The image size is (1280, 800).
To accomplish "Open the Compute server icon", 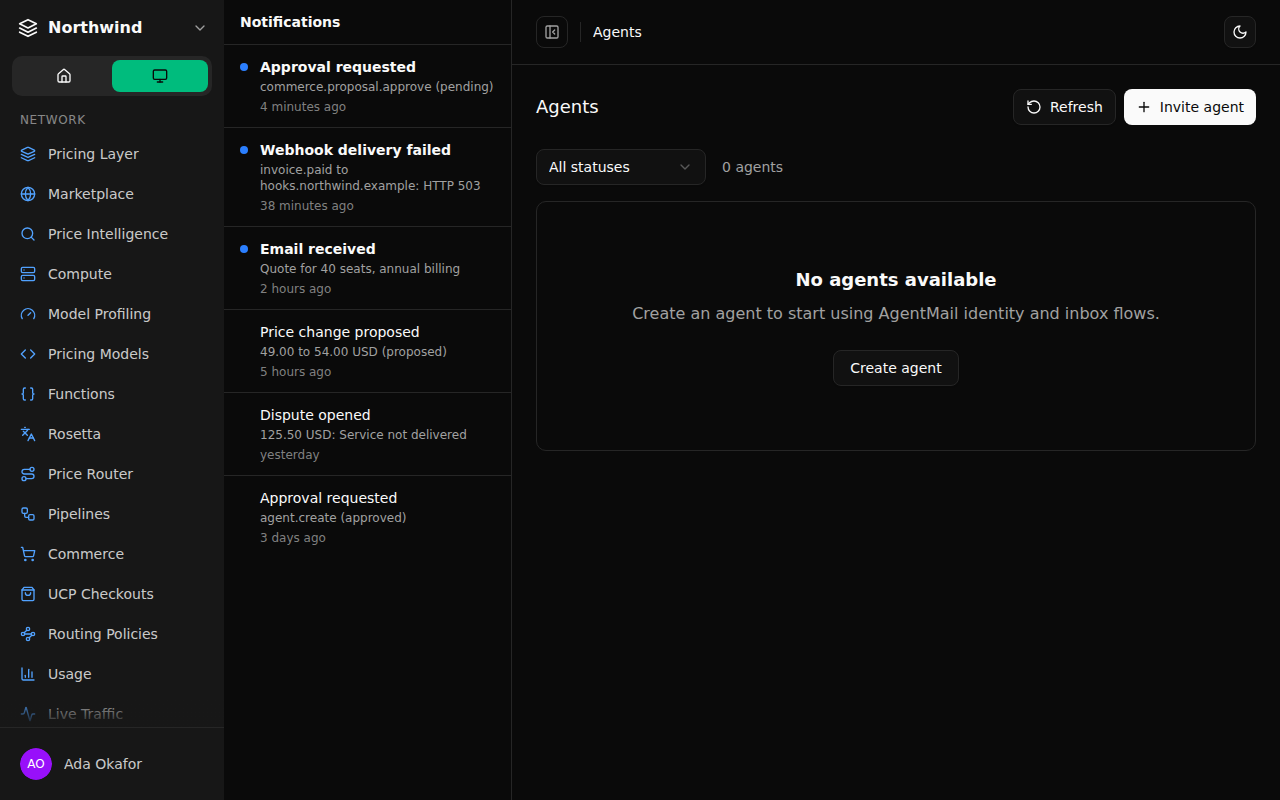I will click(28, 274).
